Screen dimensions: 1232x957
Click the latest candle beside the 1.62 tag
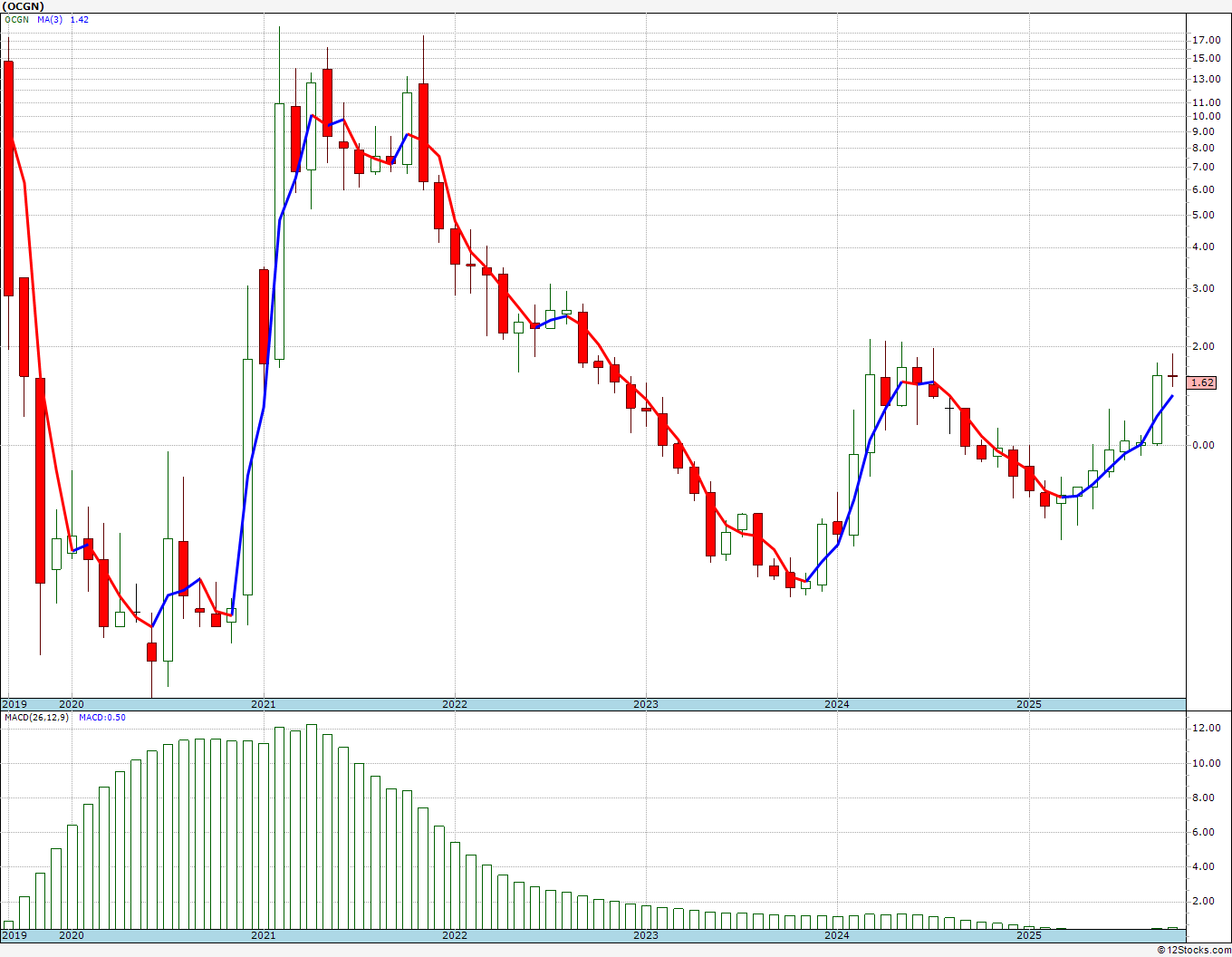(1172, 375)
